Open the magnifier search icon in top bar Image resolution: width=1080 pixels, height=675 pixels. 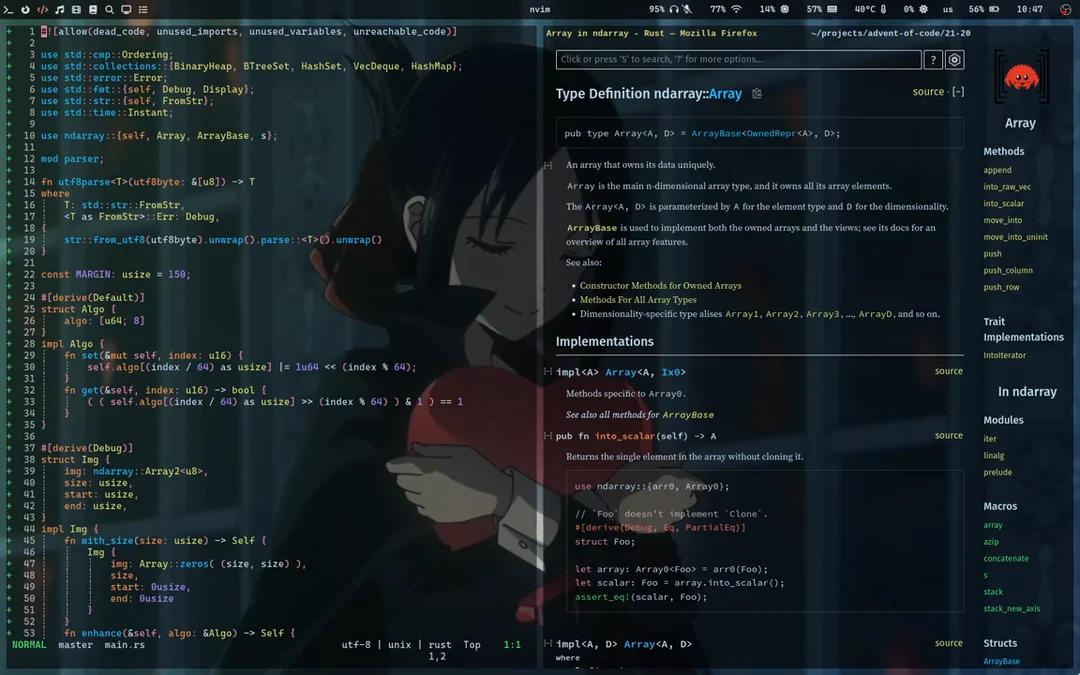(109, 9)
